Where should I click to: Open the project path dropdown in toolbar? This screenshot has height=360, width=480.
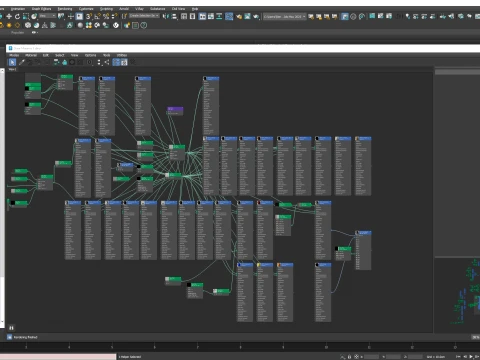(x=285, y=16)
